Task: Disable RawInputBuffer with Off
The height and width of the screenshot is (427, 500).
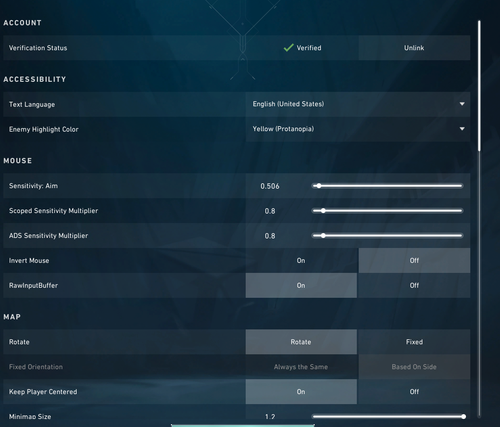Action: tap(414, 285)
